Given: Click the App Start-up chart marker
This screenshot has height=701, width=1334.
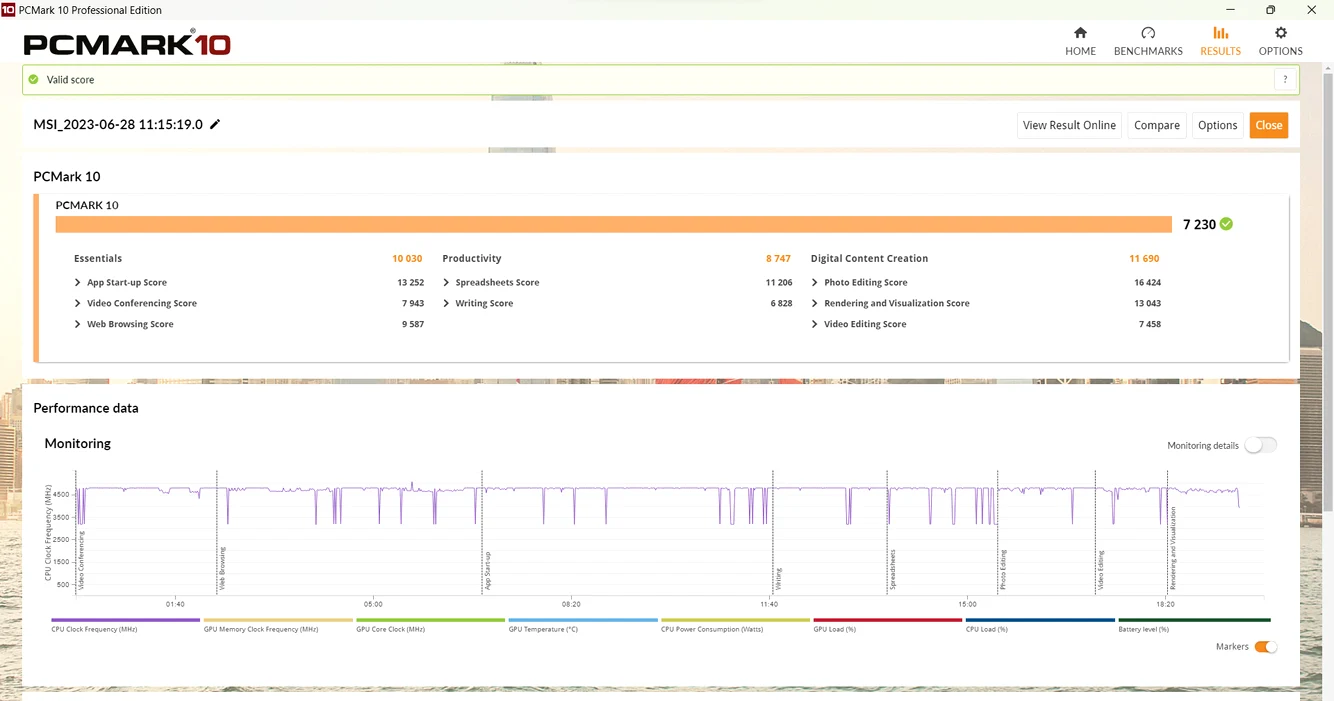Looking at the screenshot, I should coord(487,569).
